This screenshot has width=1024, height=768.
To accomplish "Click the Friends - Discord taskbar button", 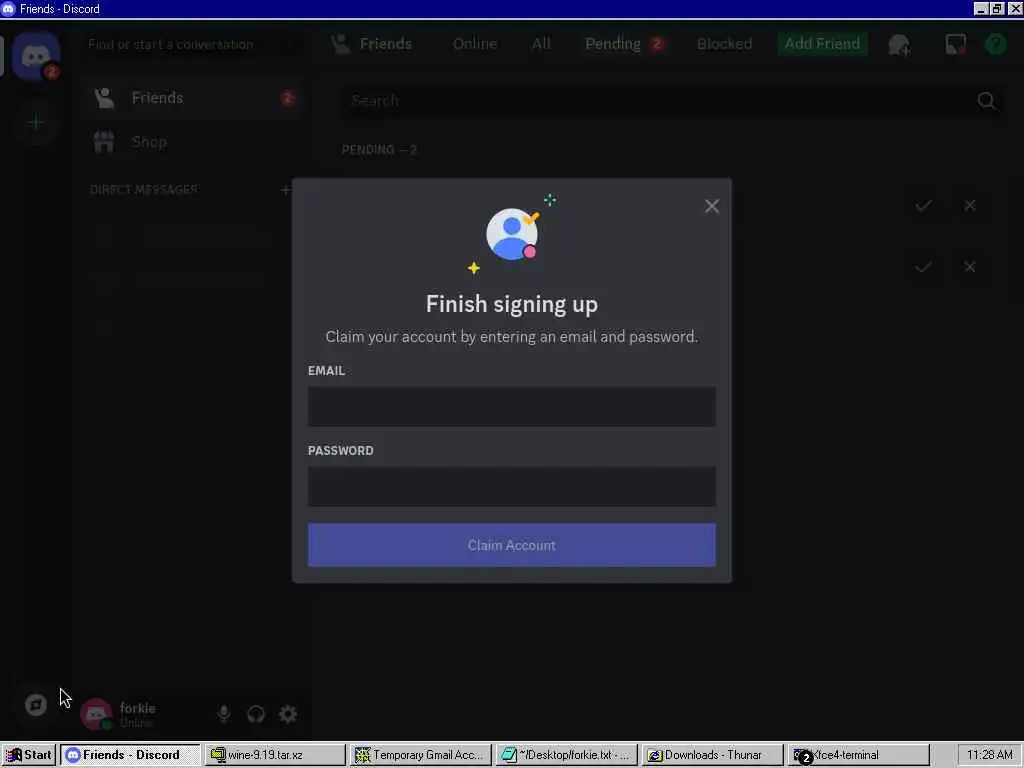I will coord(130,755).
